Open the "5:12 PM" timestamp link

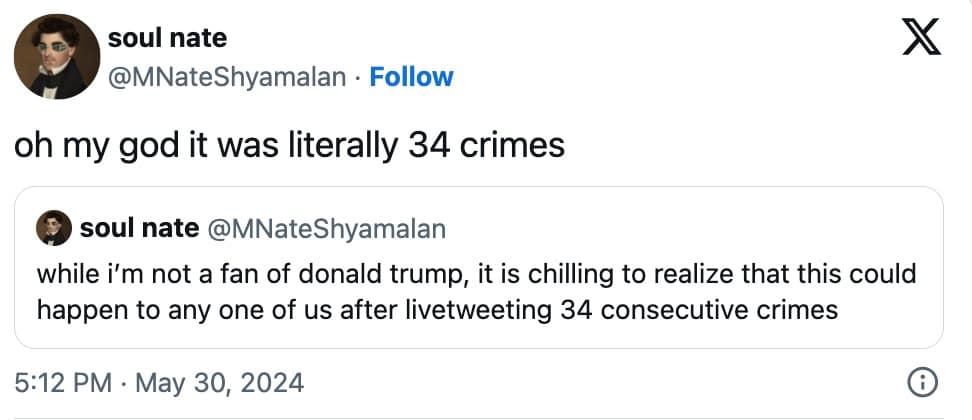click(x=59, y=382)
